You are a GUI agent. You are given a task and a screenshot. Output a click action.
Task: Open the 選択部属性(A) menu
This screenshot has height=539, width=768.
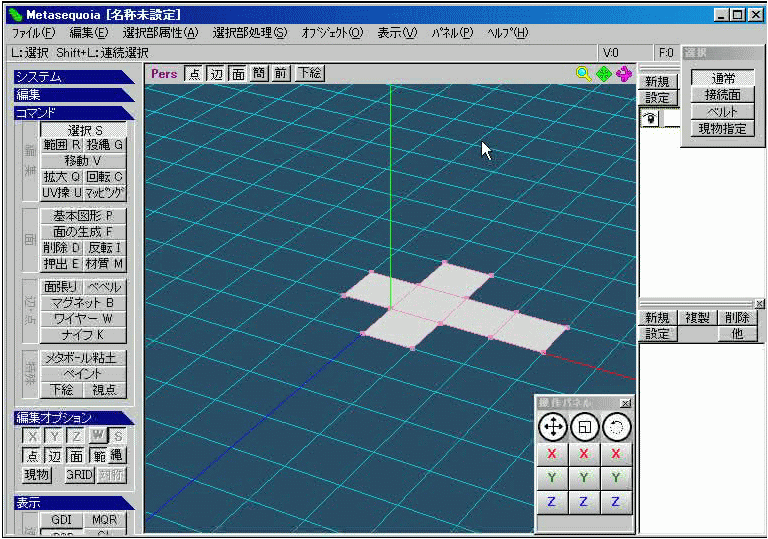click(161, 33)
